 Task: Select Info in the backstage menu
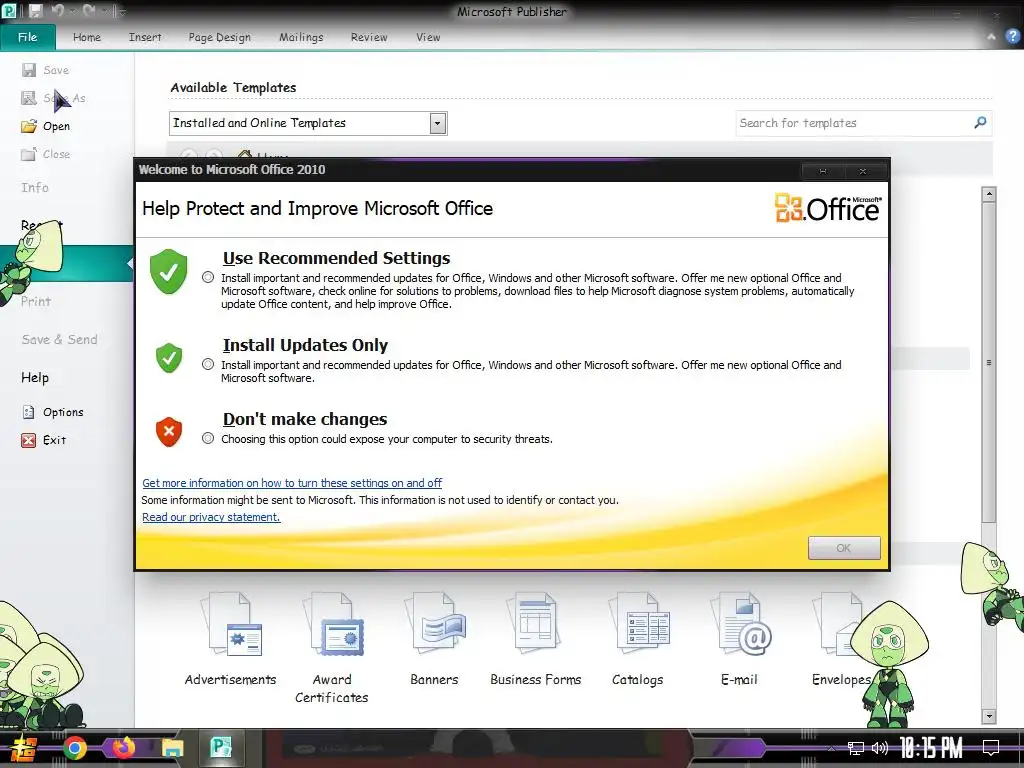(x=35, y=187)
